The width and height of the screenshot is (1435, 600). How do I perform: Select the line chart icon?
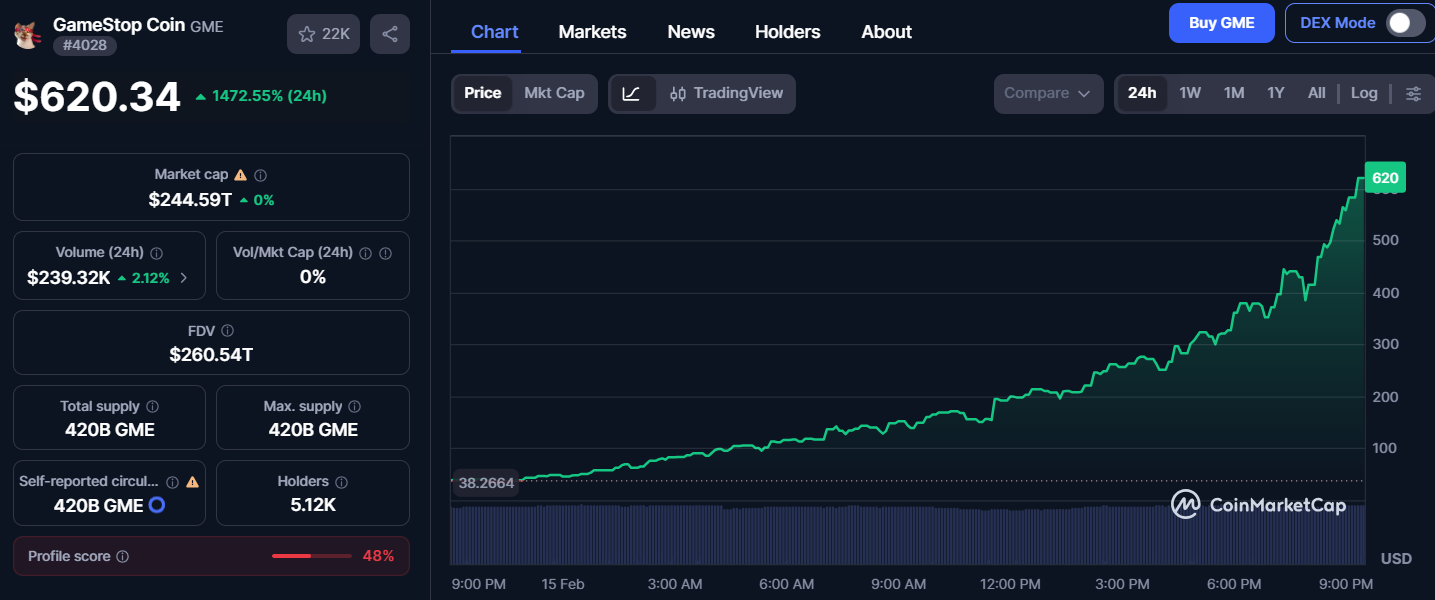click(x=632, y=93)
